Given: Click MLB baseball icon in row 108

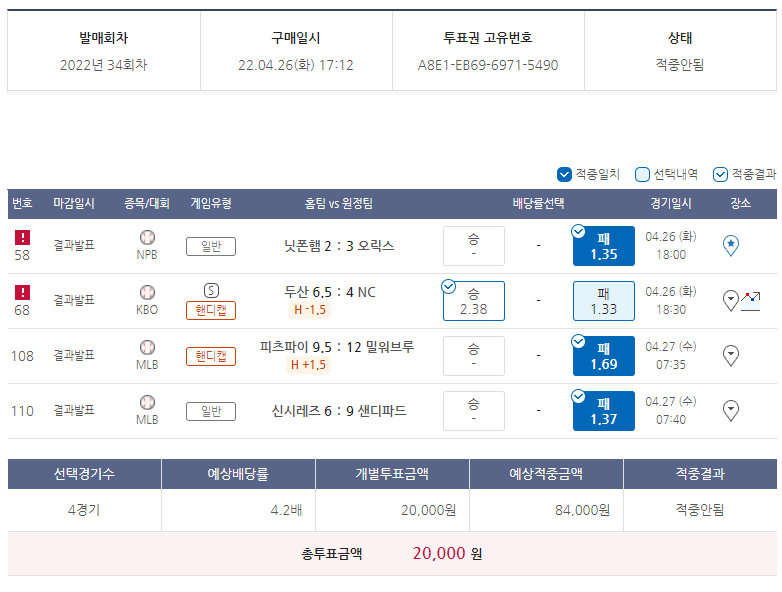Looking at the screenshot, I should 147,347.
